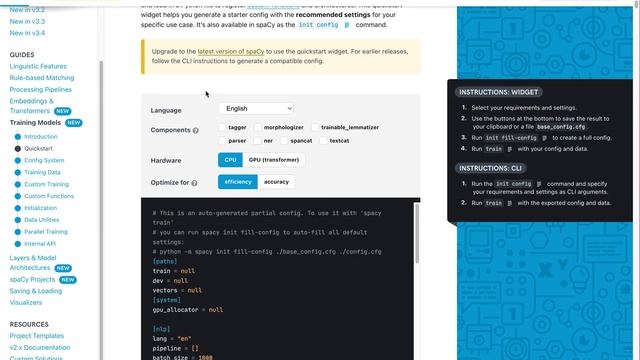The height and width of the screenshot is (360, 640).
Task: Tick the textcat component checkbox
Action: click(323, 141)
